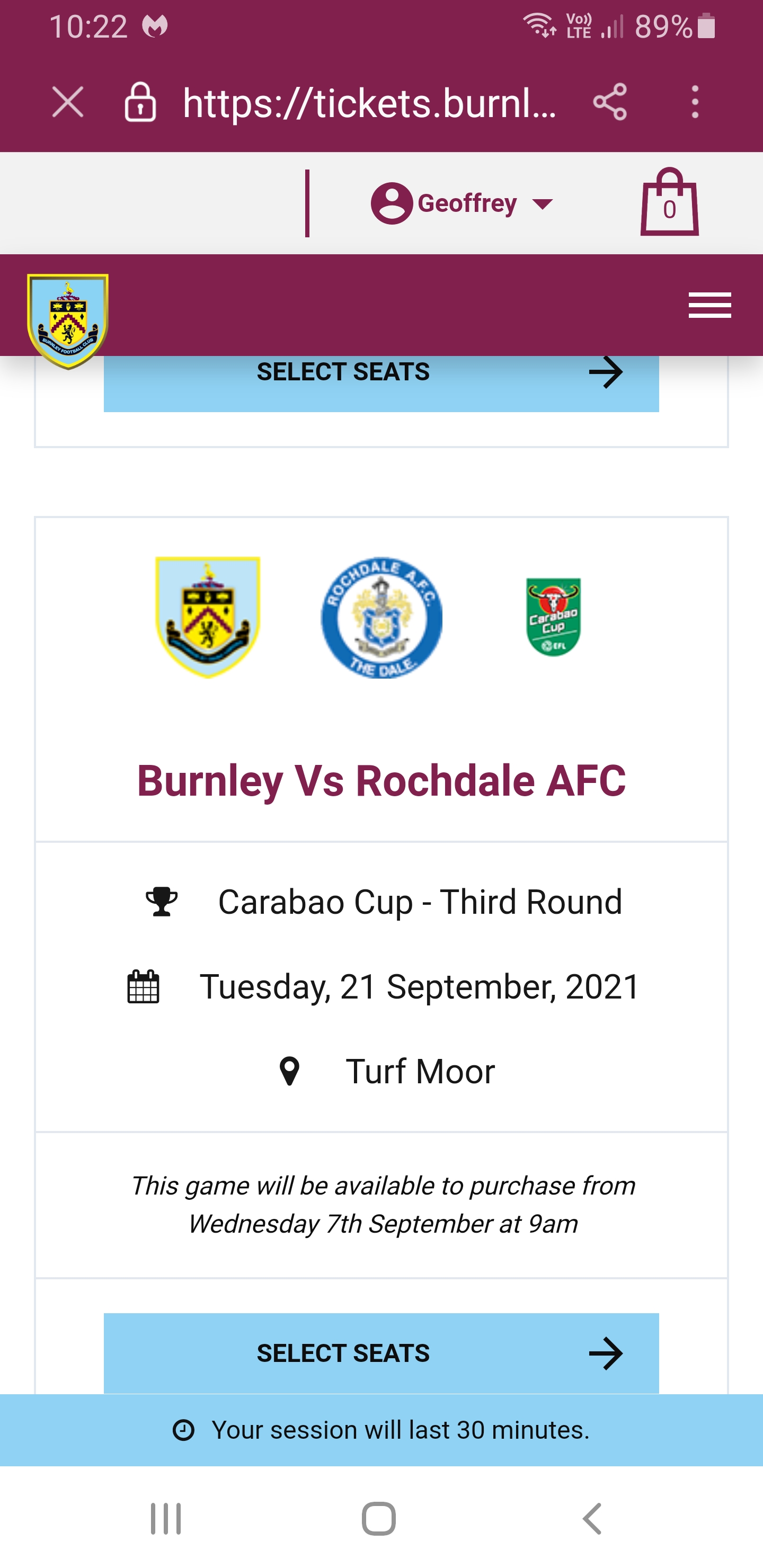
Task: Open the hamburger navigation menu
Action: tap(709, 306)
